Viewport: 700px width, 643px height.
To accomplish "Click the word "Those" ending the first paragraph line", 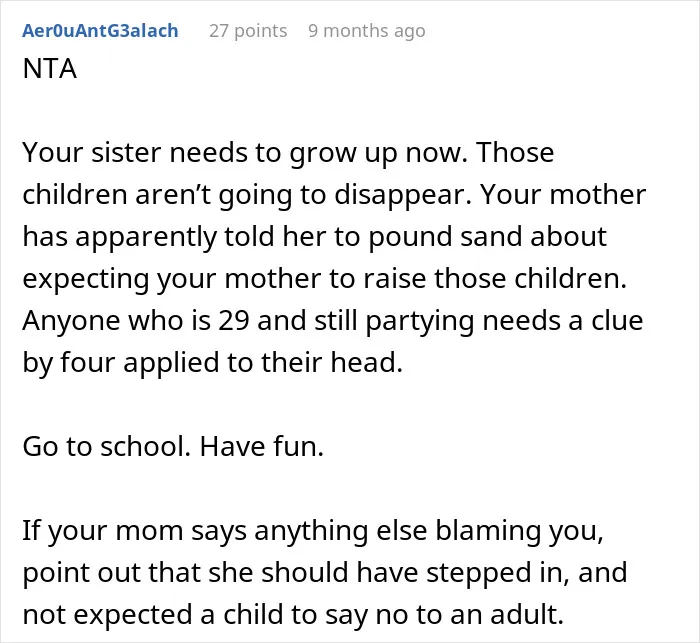I will click(516, 153).
